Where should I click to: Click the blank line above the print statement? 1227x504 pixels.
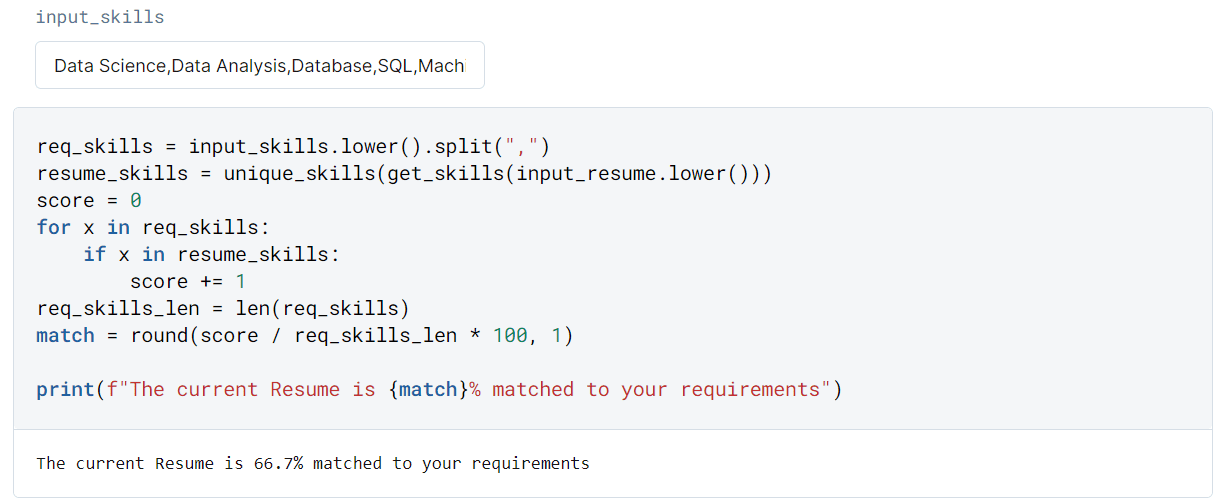[x=439, y=362]
